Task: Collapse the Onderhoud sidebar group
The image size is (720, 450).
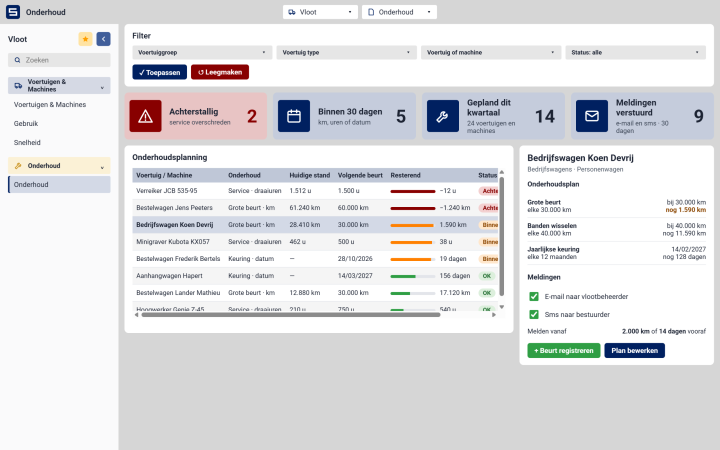Action: [x=59, y=166]
